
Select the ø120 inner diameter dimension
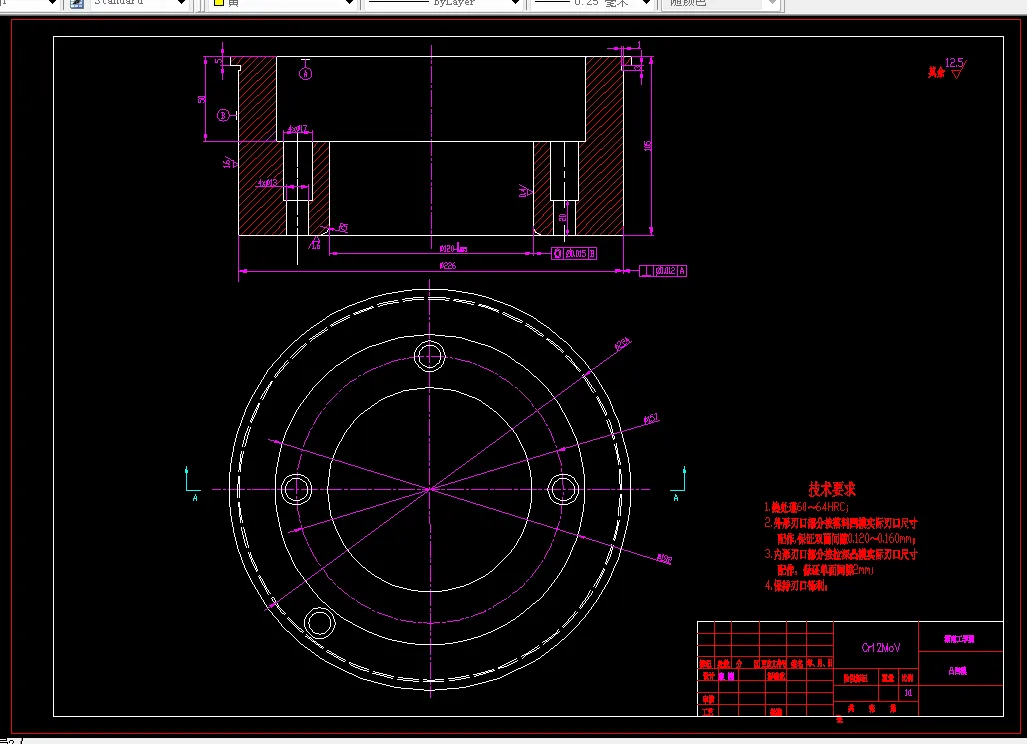453,248
